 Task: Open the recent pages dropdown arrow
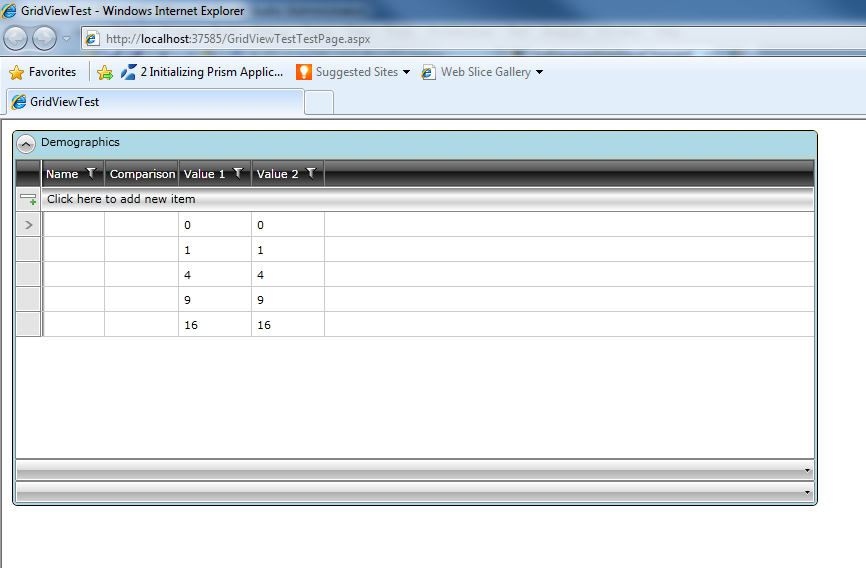[x=66, y=39]
